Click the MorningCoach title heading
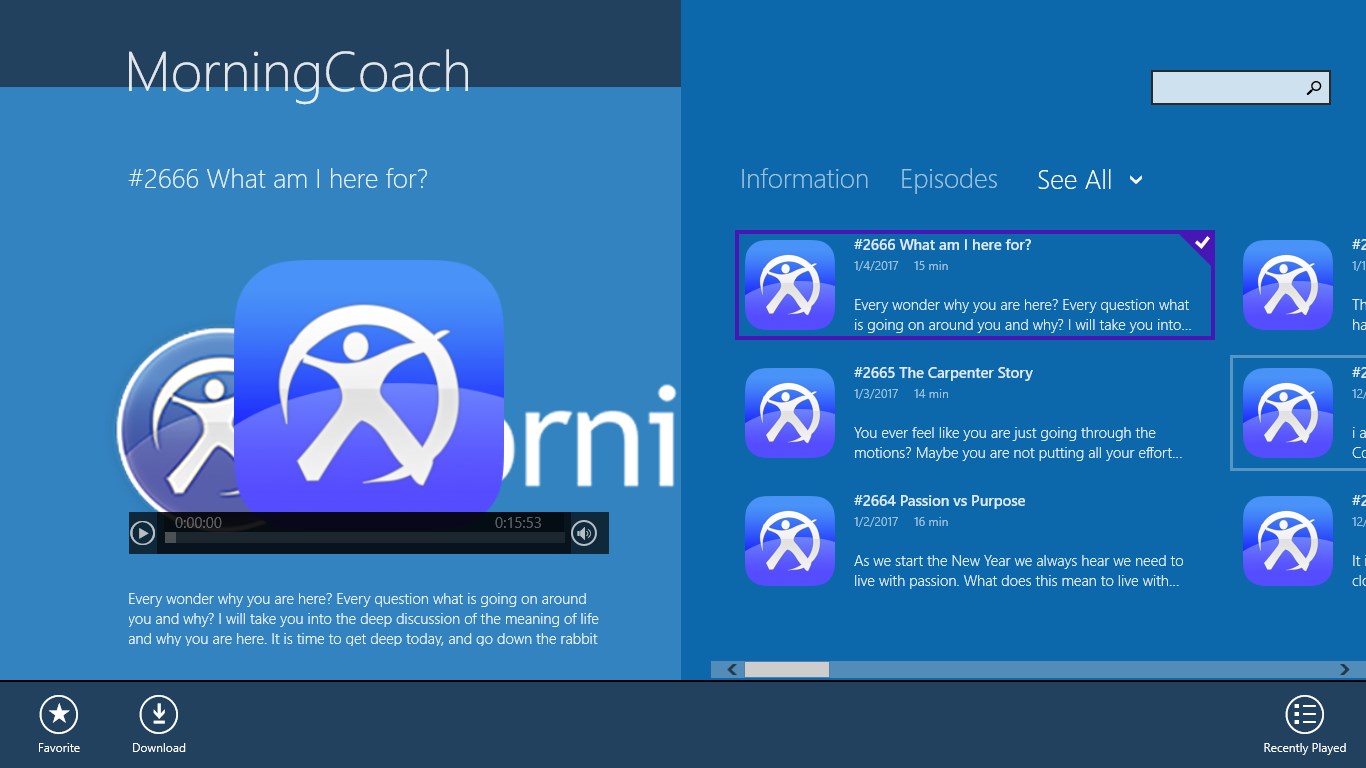The width and height of the screenshot is (1366, 768). click(x=298, y=73)
